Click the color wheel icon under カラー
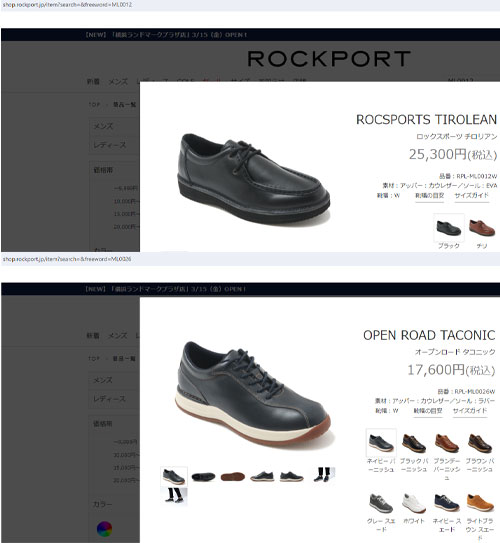Screen dimensions: 500x543 [104, 529]
